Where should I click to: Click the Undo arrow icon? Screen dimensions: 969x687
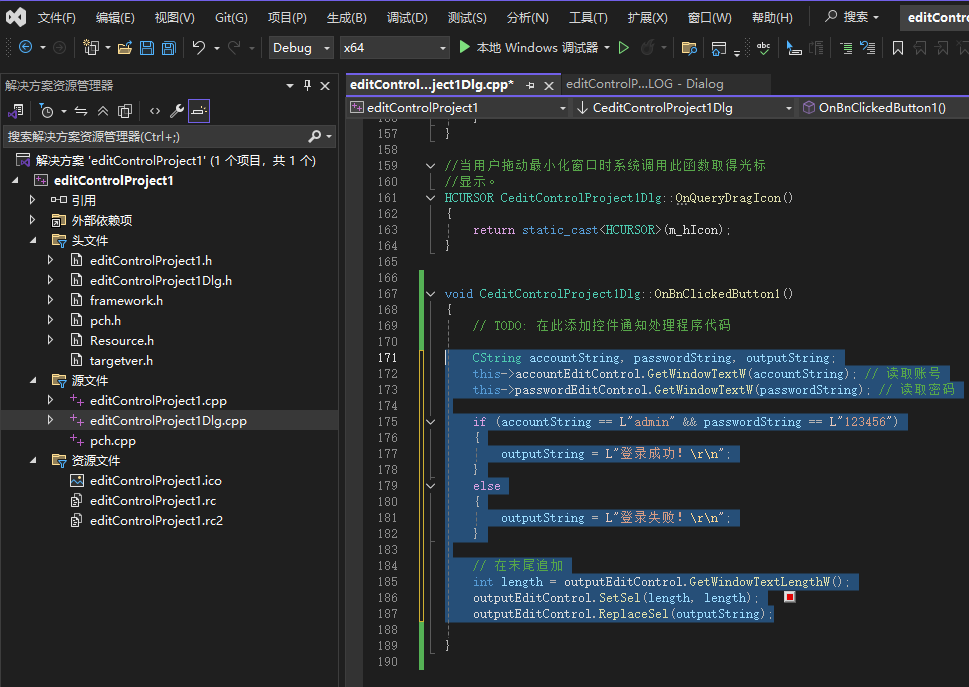click(198, 48)
